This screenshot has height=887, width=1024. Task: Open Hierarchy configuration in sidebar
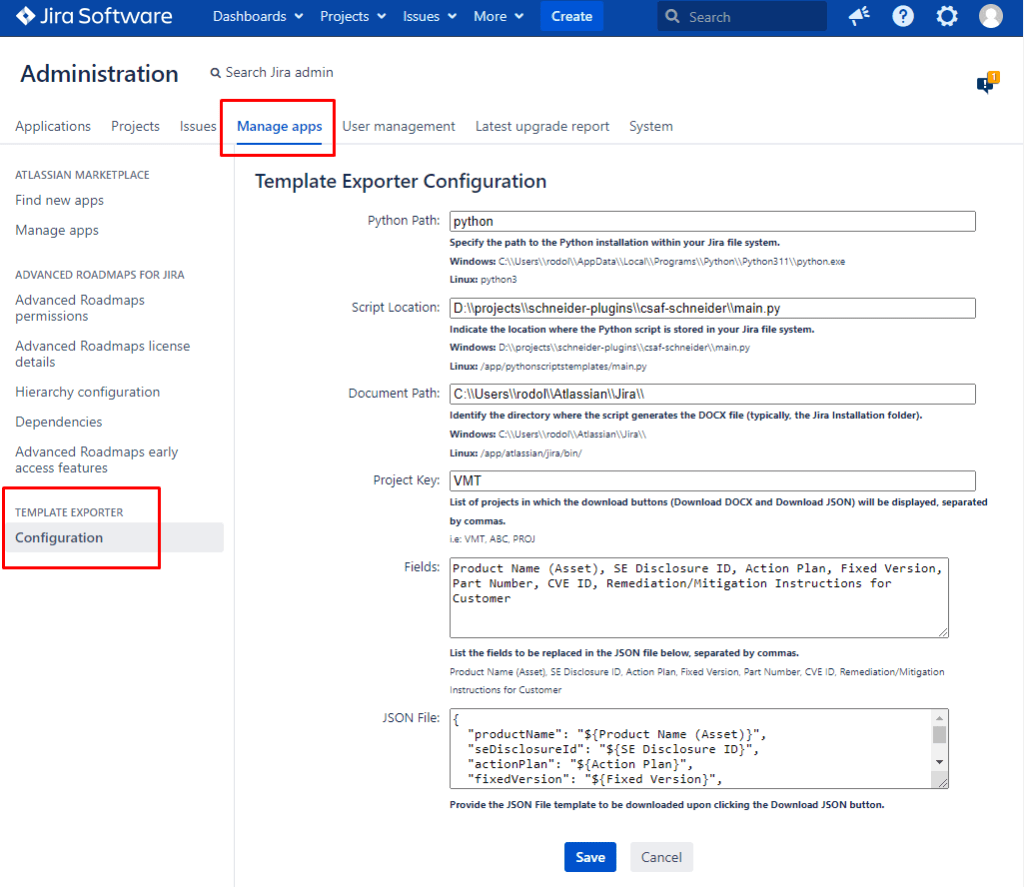coord(87,392)
